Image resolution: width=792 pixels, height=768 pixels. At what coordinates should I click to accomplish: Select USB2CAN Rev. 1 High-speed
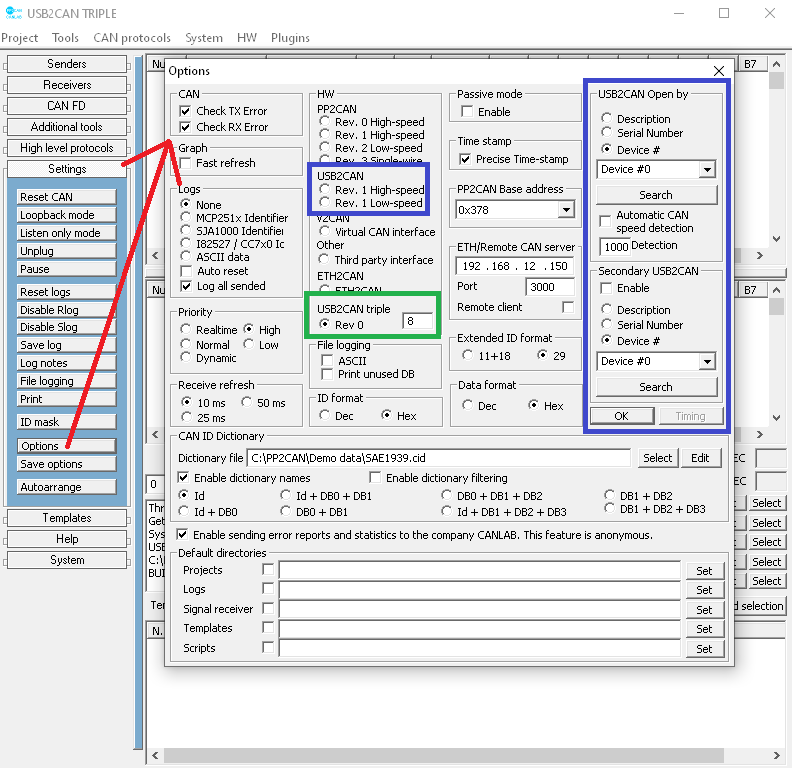coord(324,189)
